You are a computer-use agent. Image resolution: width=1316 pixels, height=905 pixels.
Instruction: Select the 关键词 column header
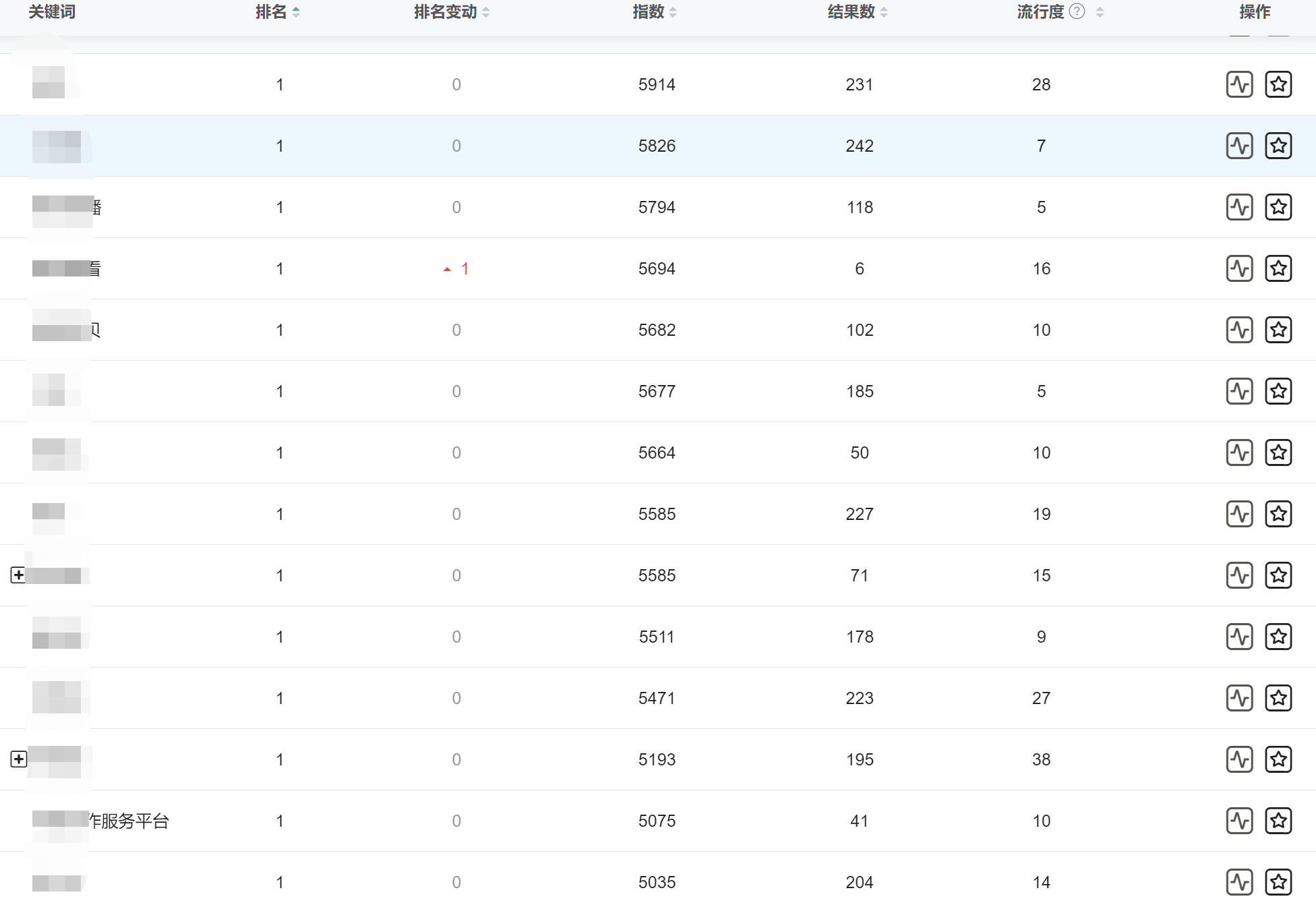(x=51, y=11)
